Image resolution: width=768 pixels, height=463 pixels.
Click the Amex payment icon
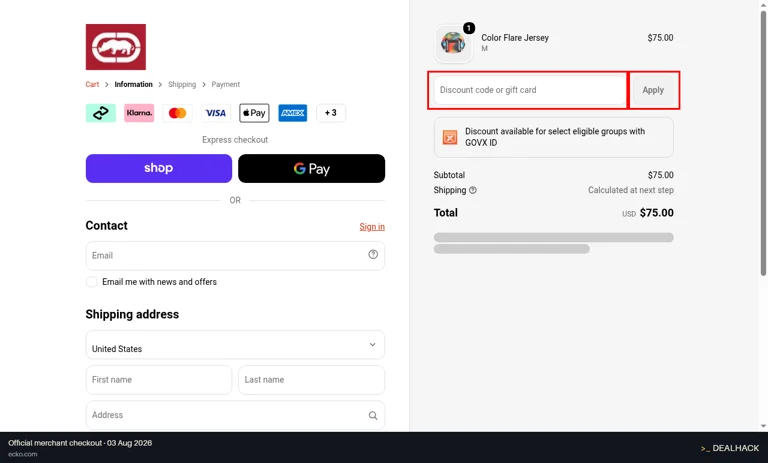(x=292, y=113)
